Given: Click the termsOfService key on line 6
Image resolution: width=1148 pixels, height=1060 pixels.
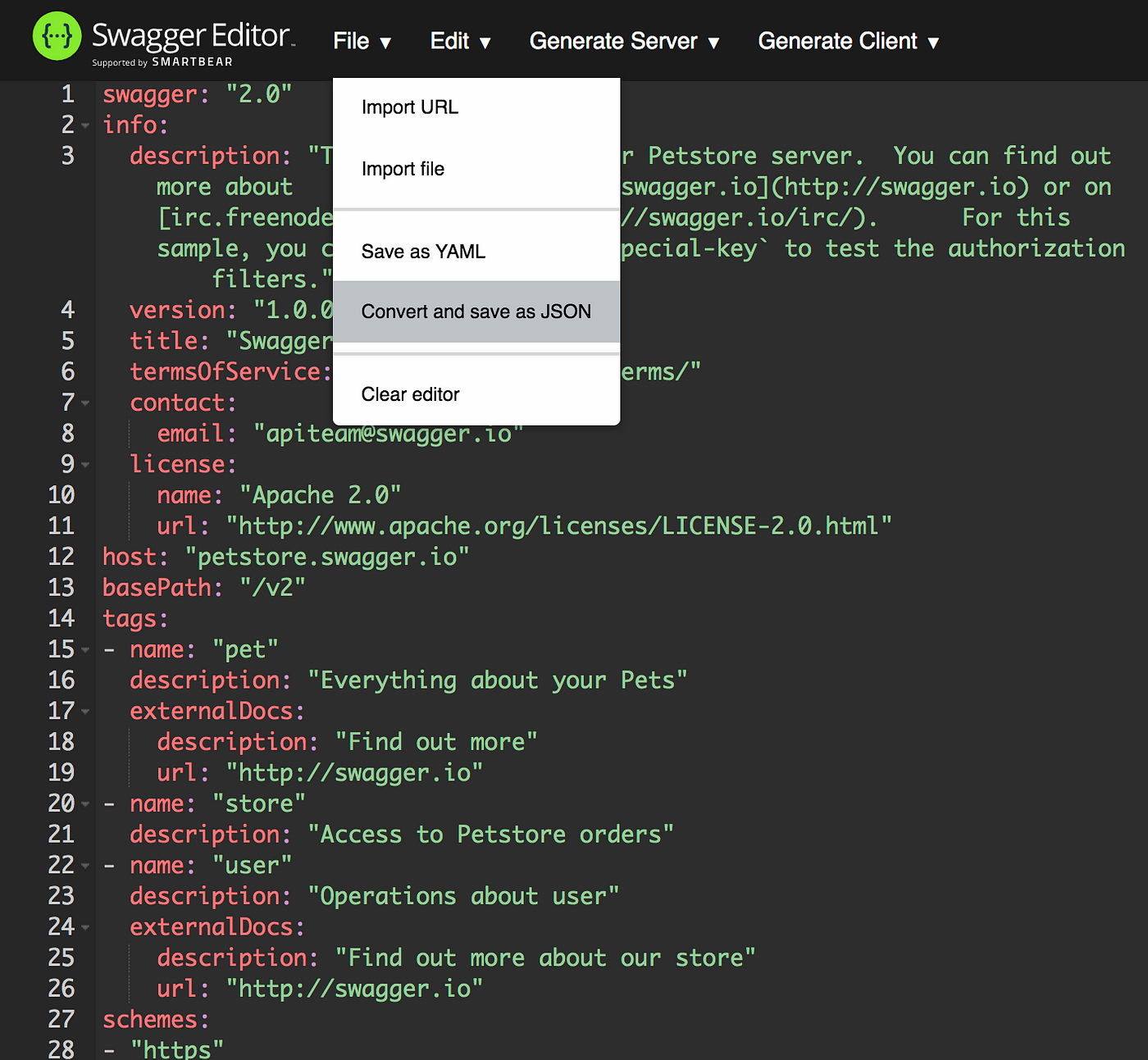Looking at the screenshot, I should (x=230, y=371).
